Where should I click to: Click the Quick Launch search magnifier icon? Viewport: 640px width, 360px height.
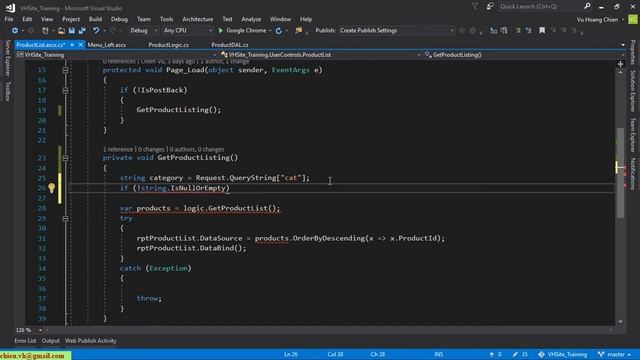coord(587,7)
